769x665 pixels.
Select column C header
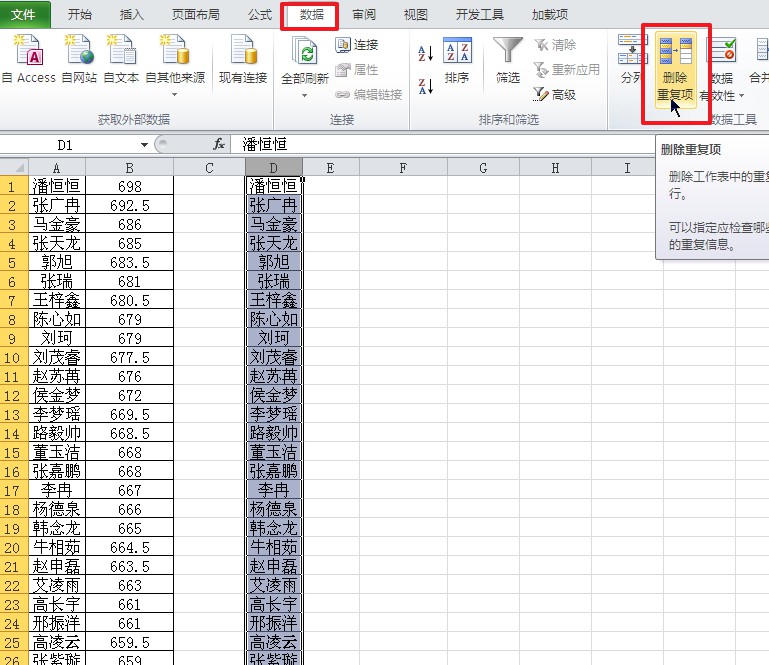click(x=209, y=168)
